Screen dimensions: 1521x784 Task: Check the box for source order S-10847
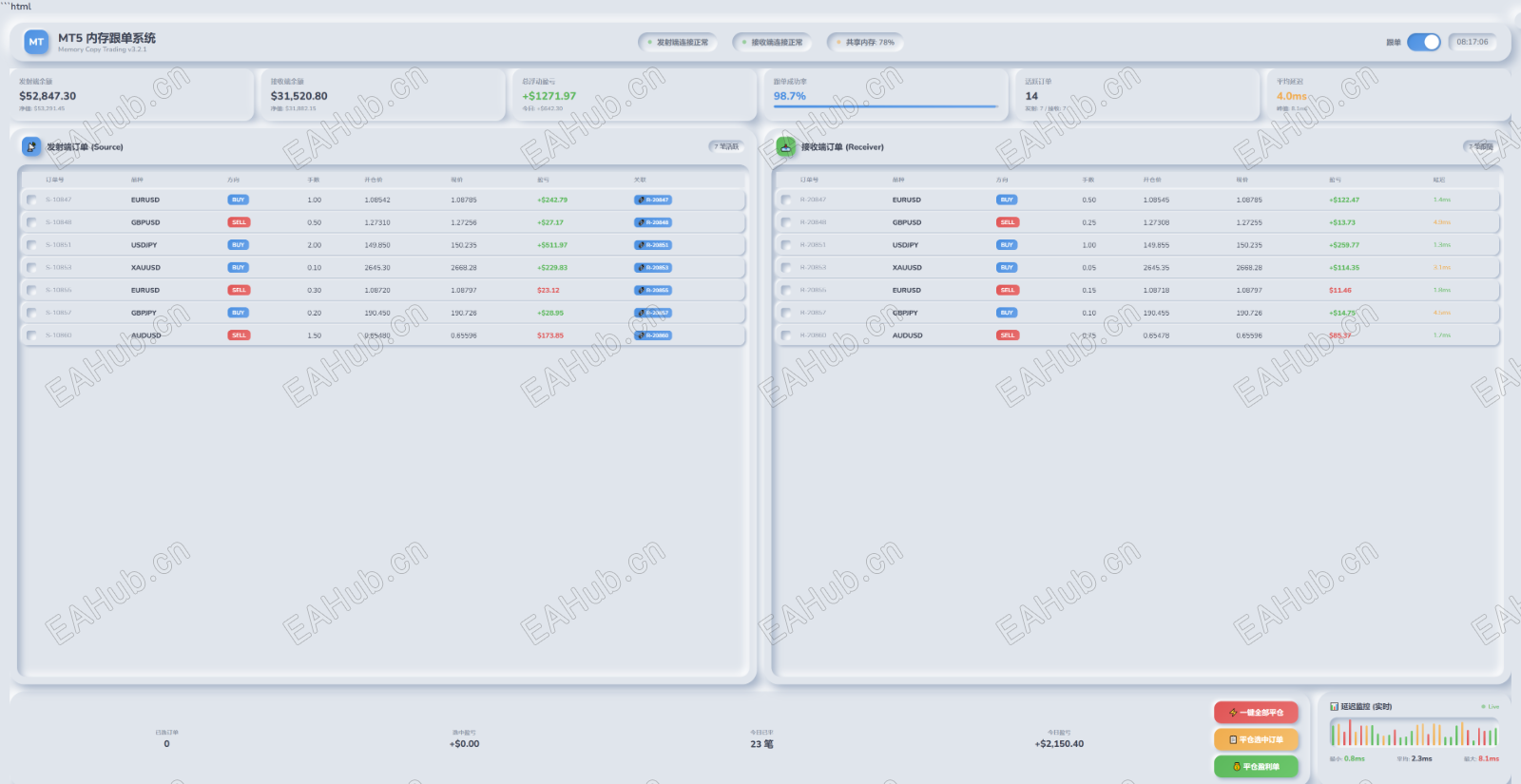click(31, 200)
